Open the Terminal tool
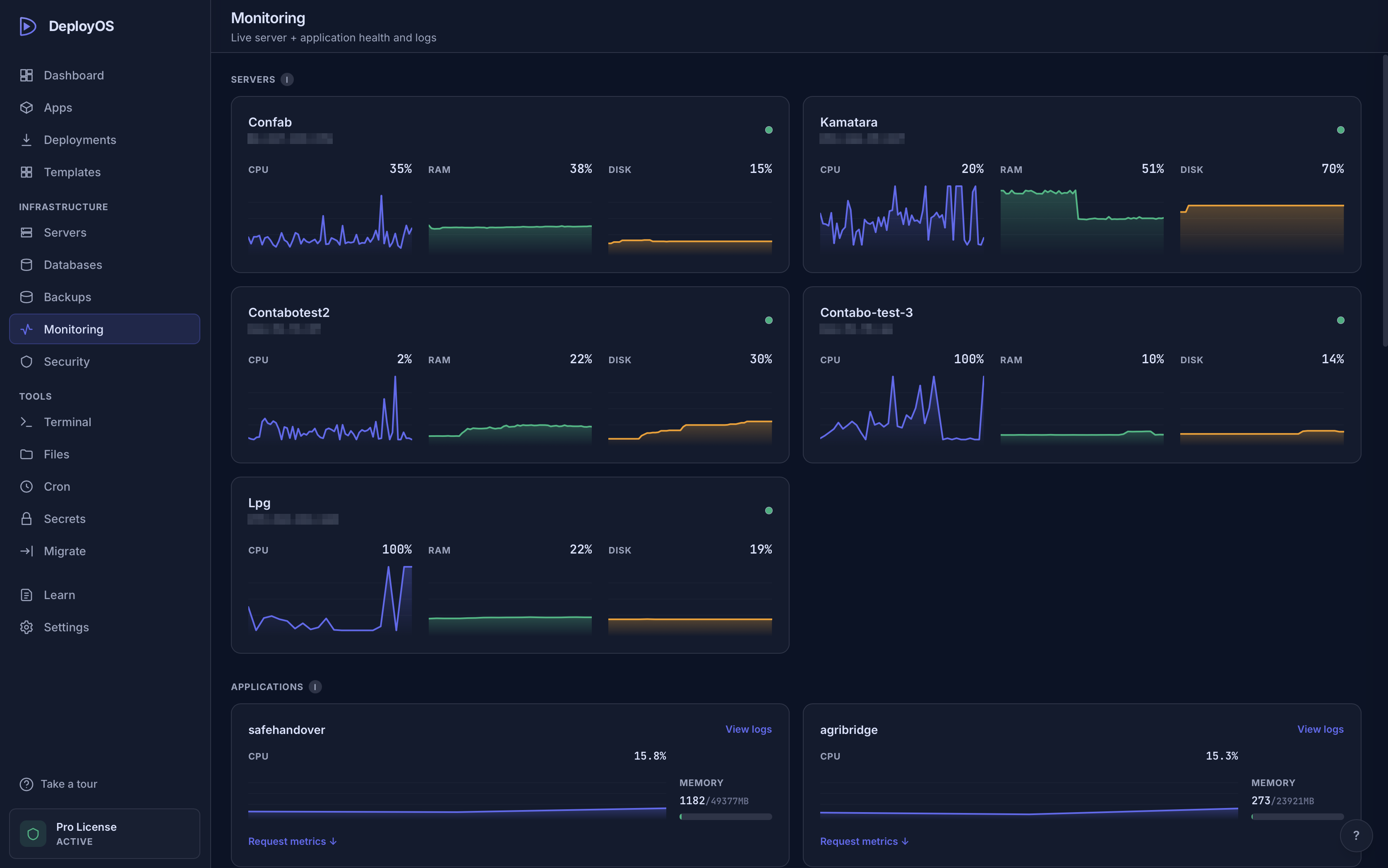The height and width of the screenshot is (868, 1388). (105, 422)
